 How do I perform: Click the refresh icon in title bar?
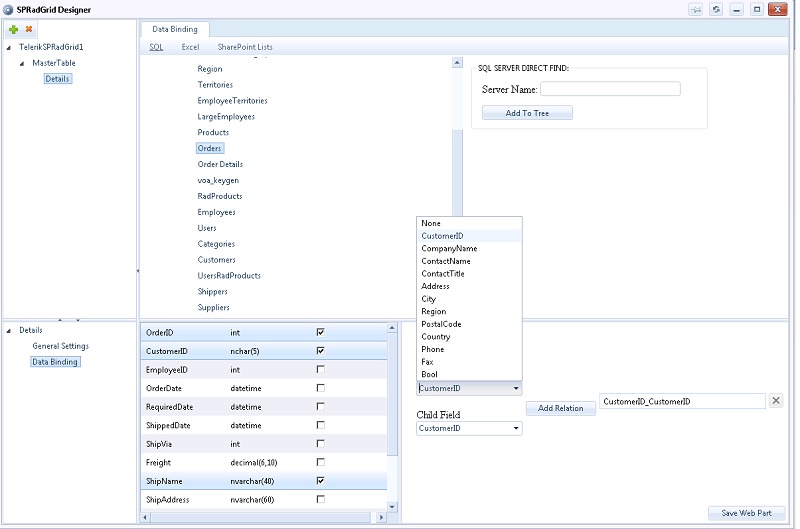pos(716,9)
